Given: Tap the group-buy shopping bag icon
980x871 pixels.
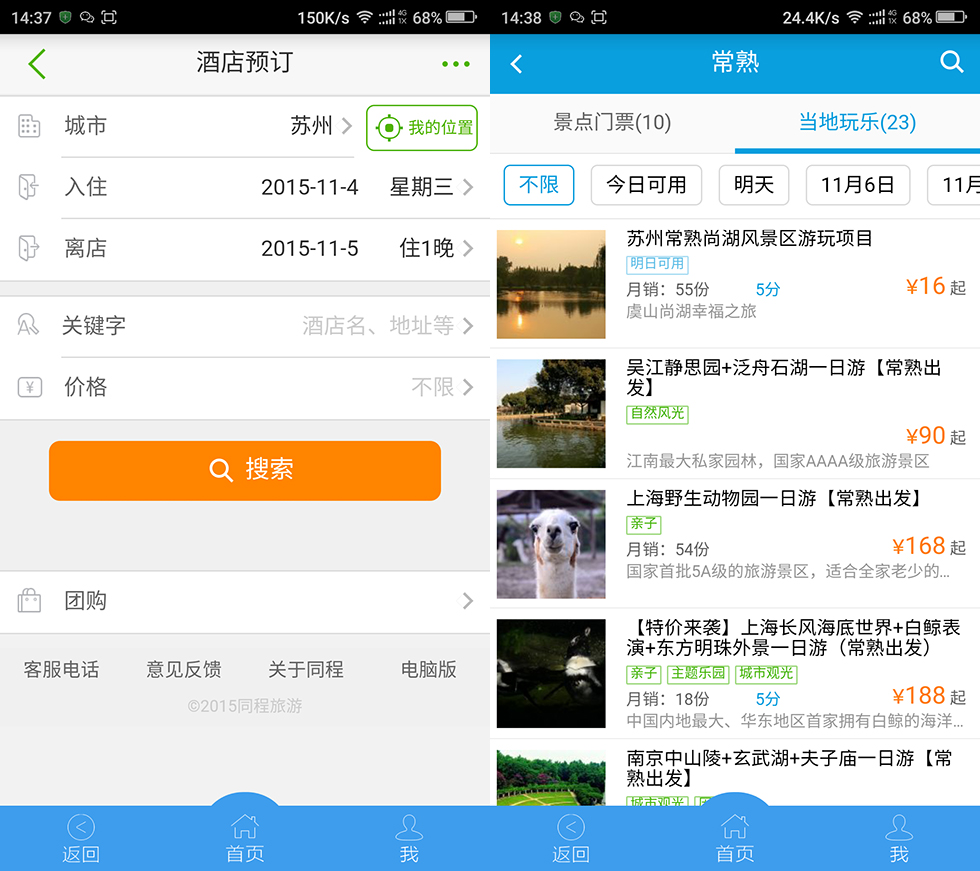Looking at the screenshot, I should [x=29, y=600].
